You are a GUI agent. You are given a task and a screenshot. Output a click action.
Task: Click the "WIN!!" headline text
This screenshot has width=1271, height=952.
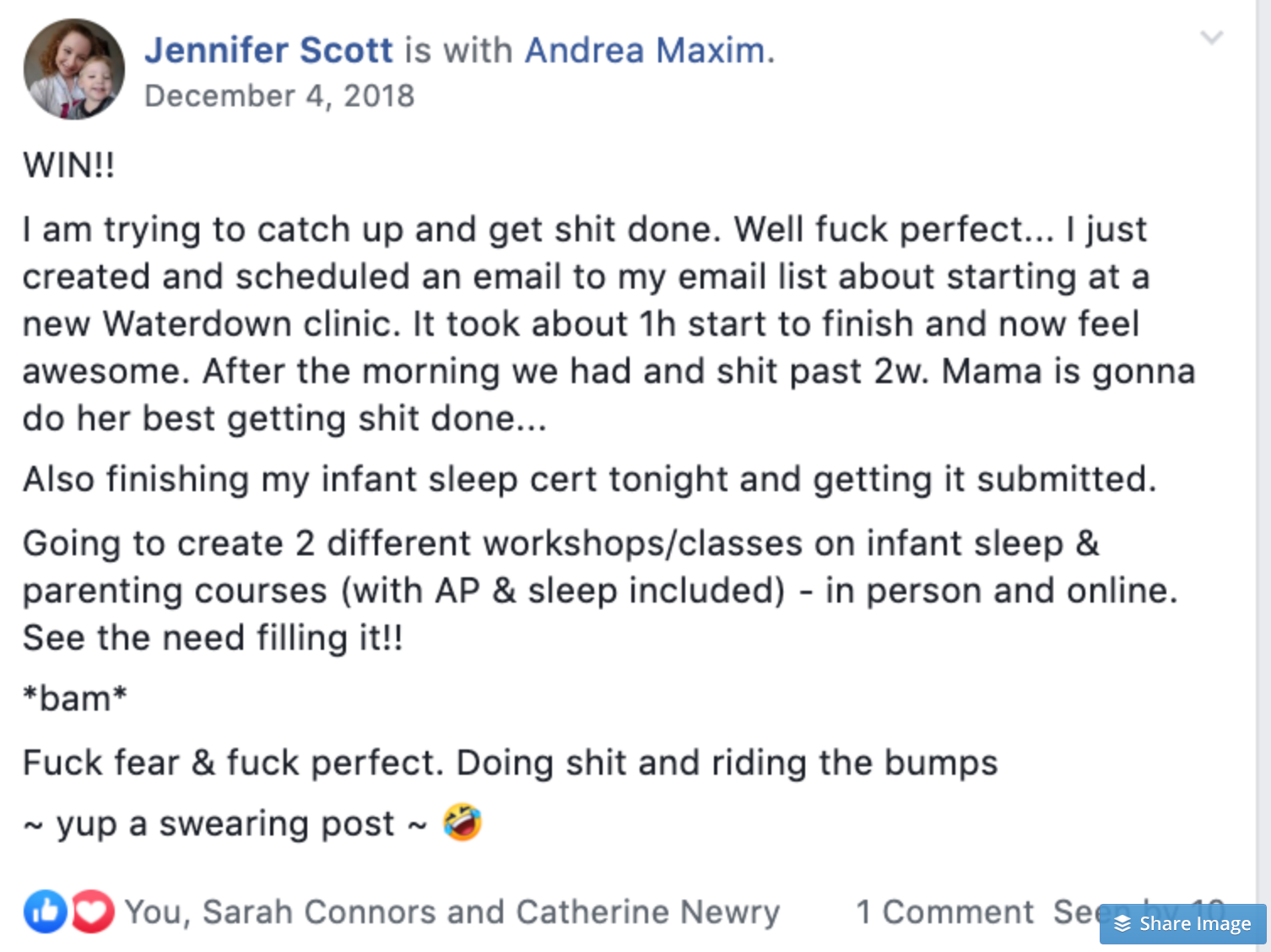coord(69,165)
